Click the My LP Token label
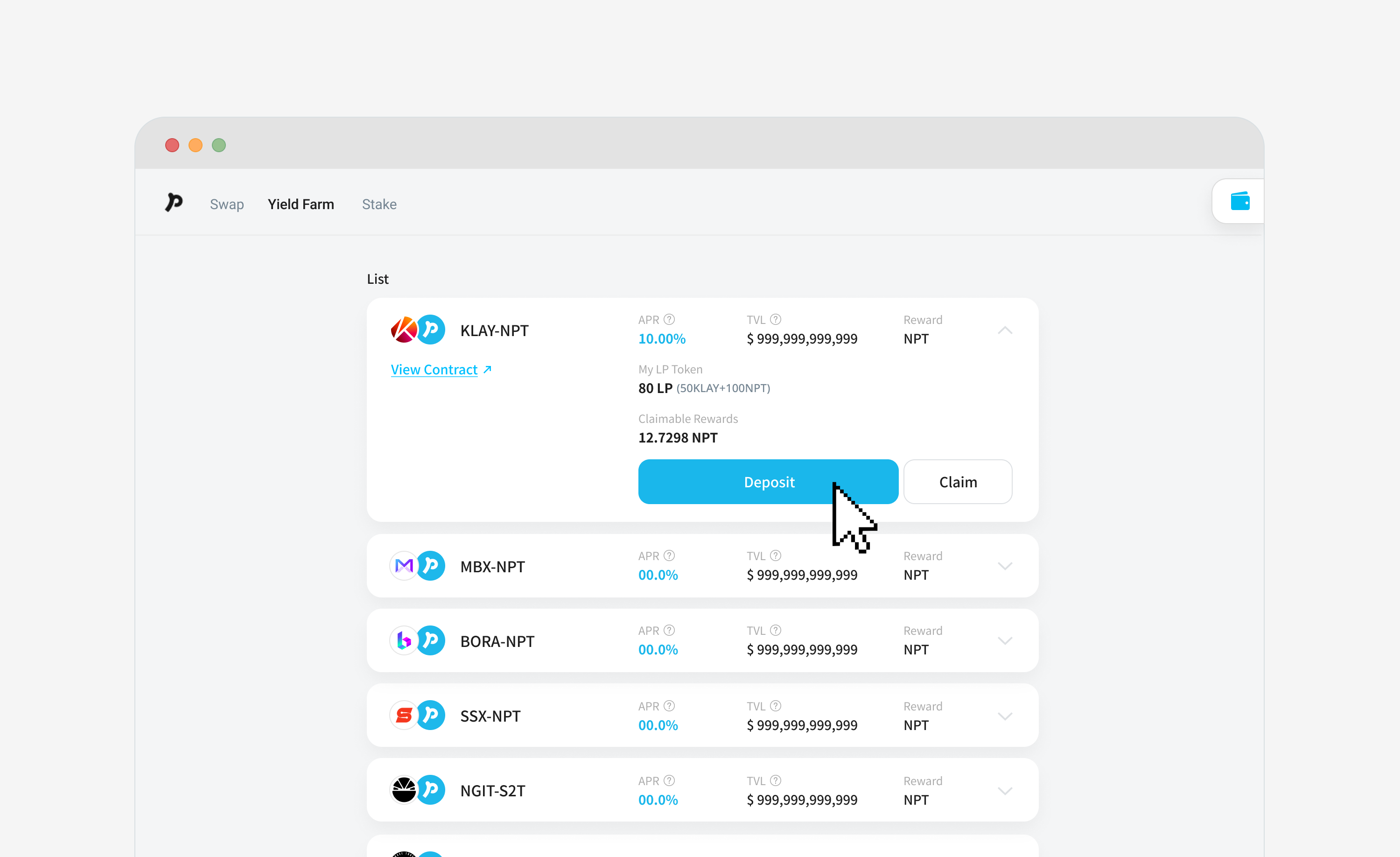This screenshot has height=857, width=1400. tap(671, 369)
